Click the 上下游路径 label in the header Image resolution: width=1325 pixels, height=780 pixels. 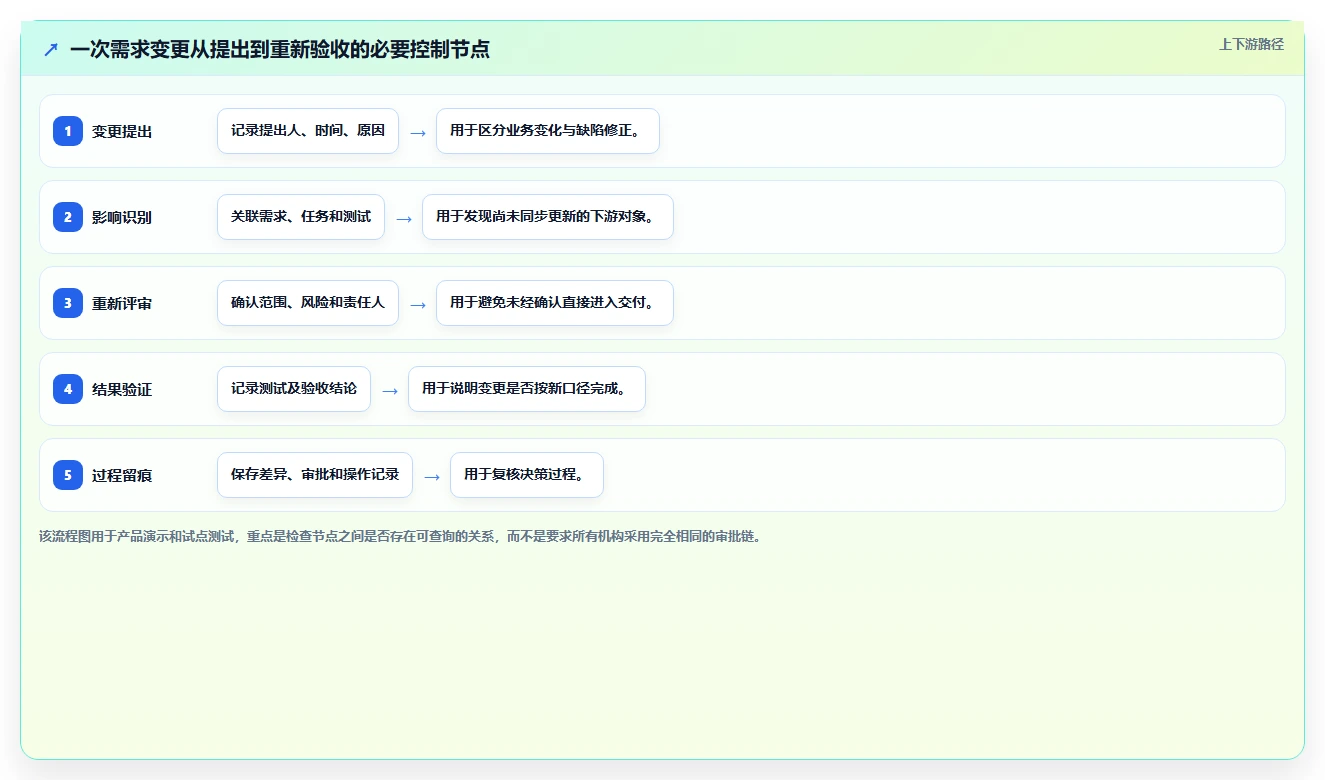[x=1251, y=44]
